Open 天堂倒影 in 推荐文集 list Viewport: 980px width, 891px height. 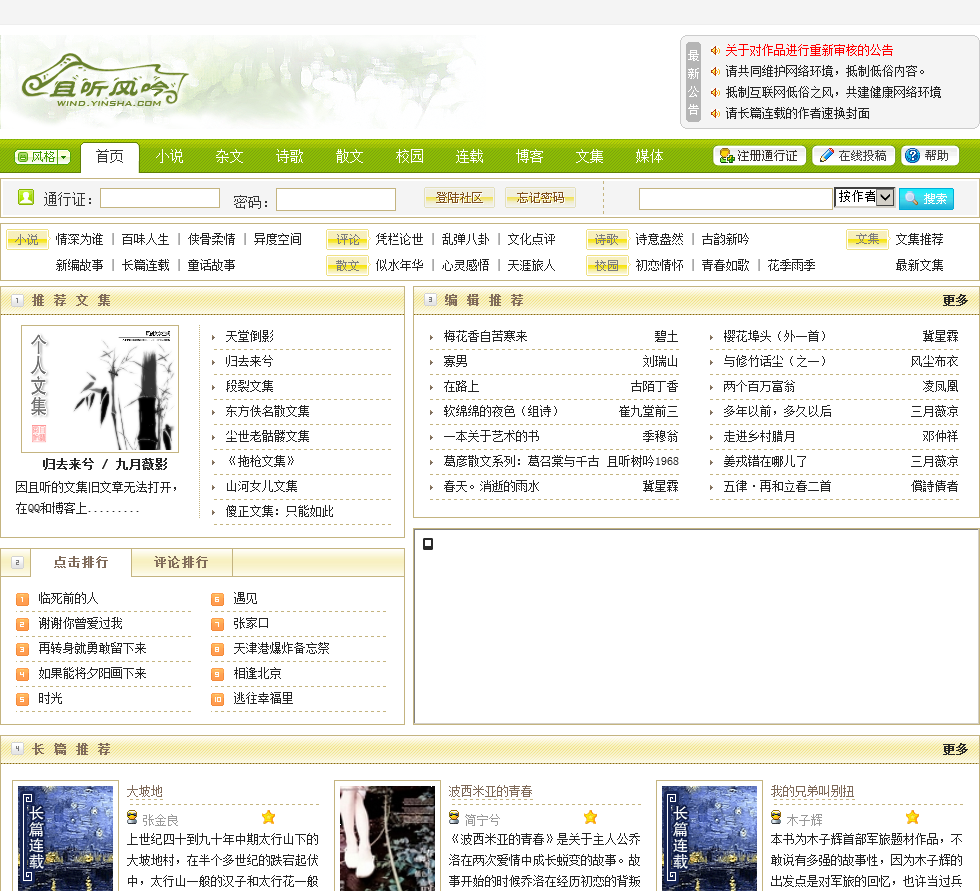tap(249, 336)
